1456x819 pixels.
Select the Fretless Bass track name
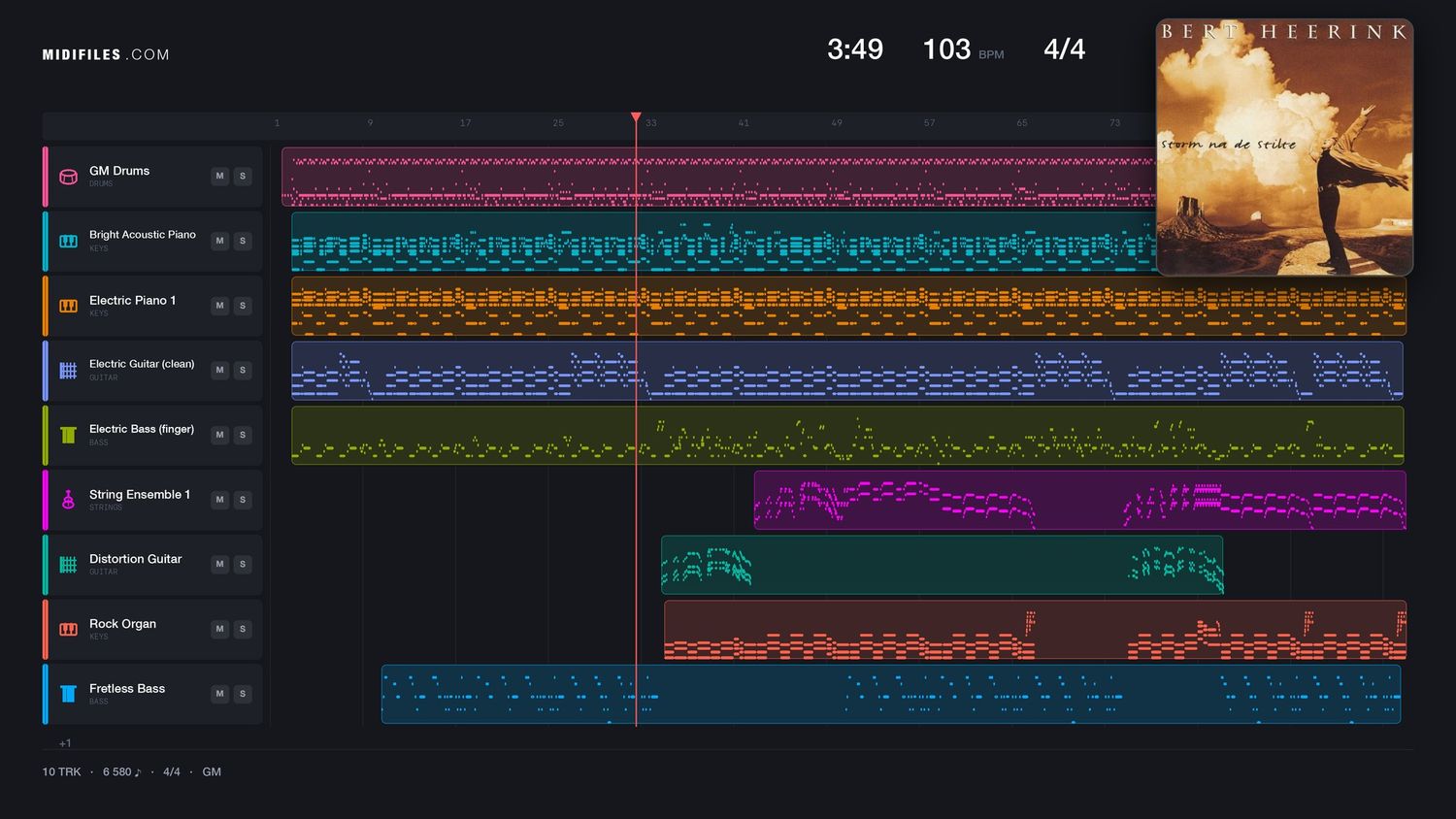[x=127, y=689]
